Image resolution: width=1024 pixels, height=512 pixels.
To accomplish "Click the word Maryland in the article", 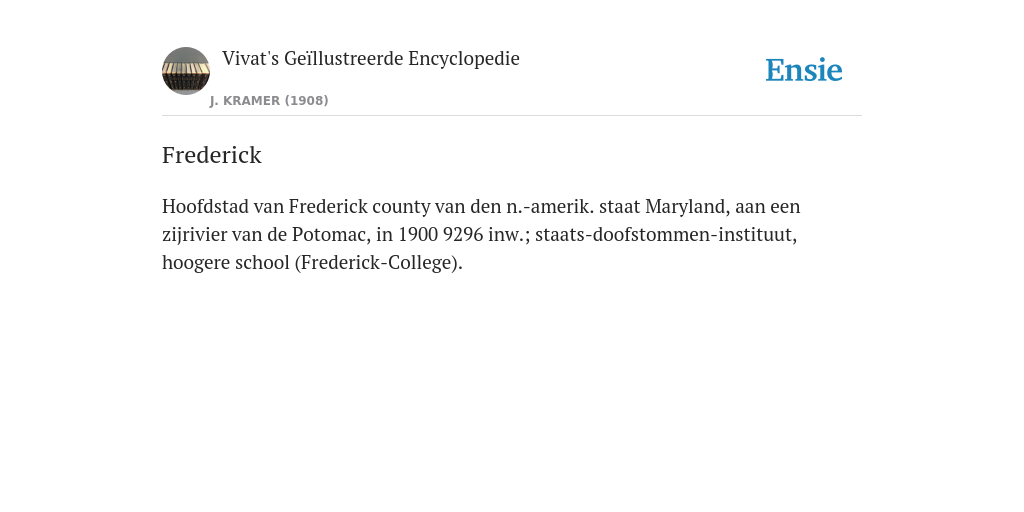I will 688,208.
